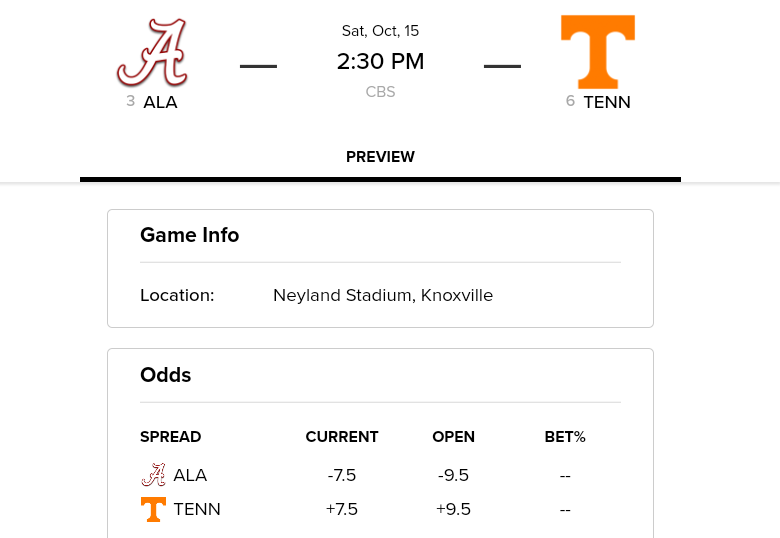Select the ALA team name in header
Viewport: 780px width, 538px height.
[x=160, y=102]
